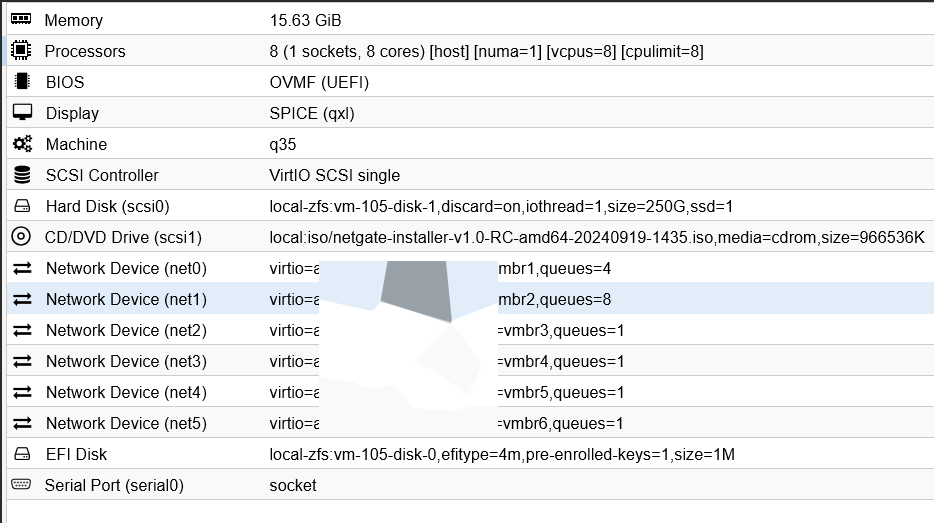This screenshot has height=523, width=934.
Task: Click the net0 network arrows icon
Action: click(22, 268)
